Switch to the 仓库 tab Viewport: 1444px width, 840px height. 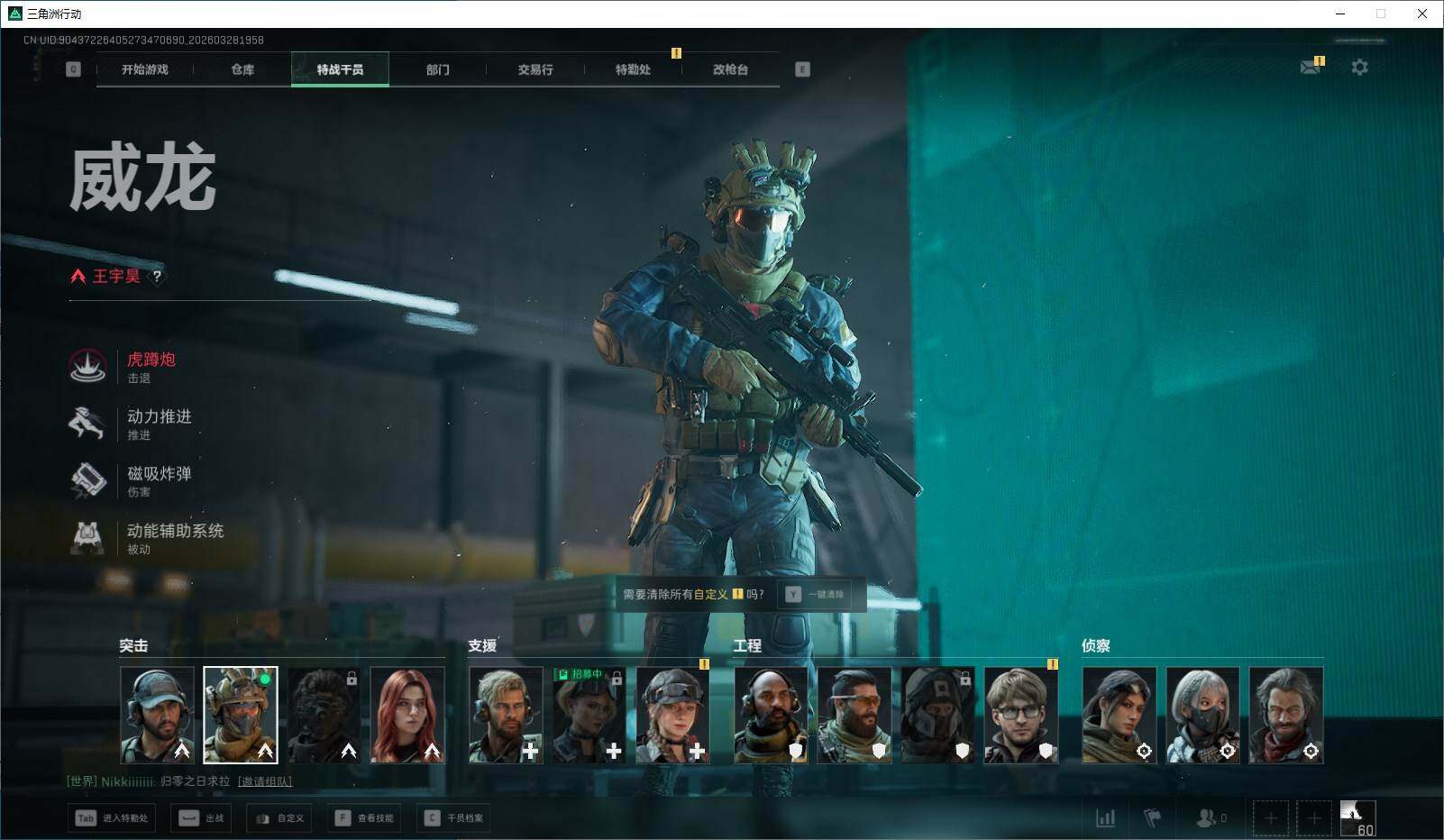click(242, 69)
